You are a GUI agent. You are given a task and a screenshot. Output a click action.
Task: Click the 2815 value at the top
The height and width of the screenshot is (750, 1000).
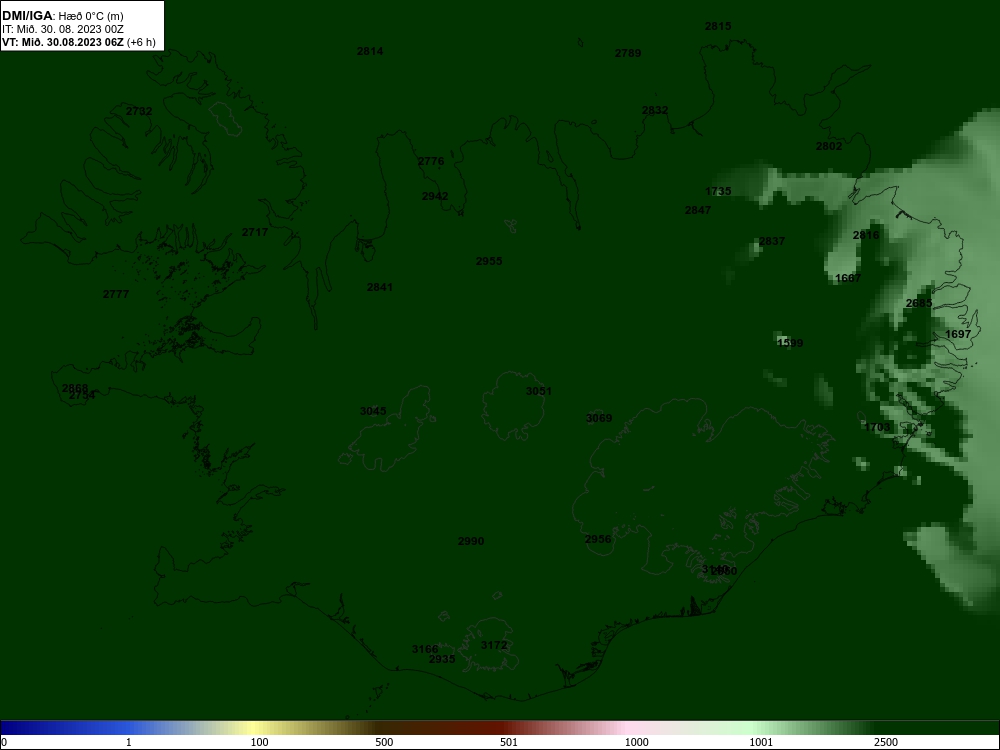718,26
